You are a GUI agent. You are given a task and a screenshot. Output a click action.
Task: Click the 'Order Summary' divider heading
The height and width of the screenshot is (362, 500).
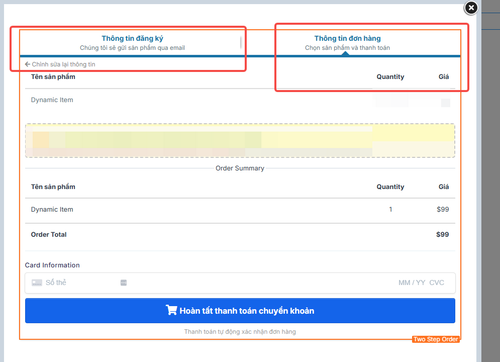click(240, 168)
